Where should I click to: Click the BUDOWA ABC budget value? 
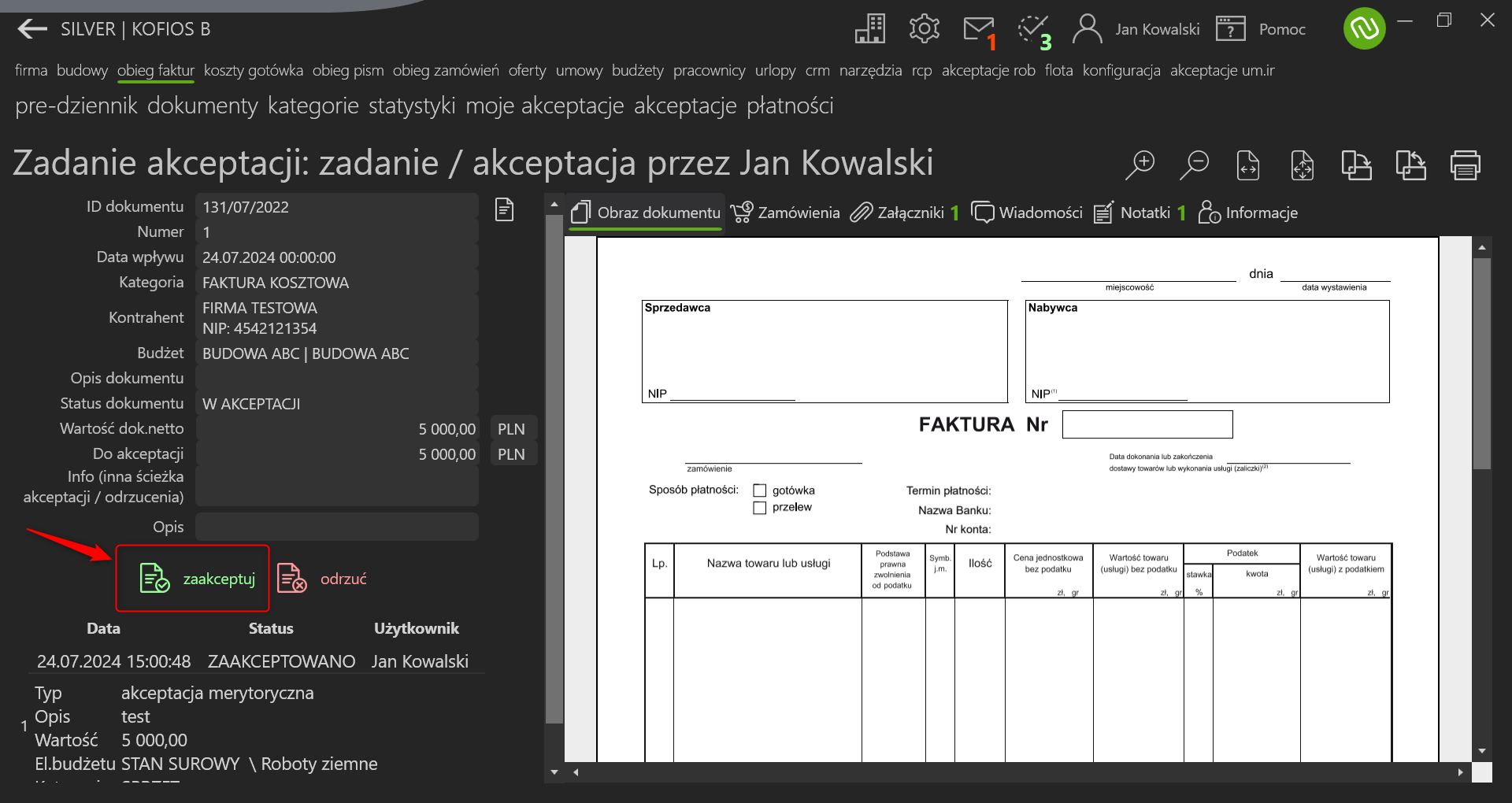pos(306,353)
